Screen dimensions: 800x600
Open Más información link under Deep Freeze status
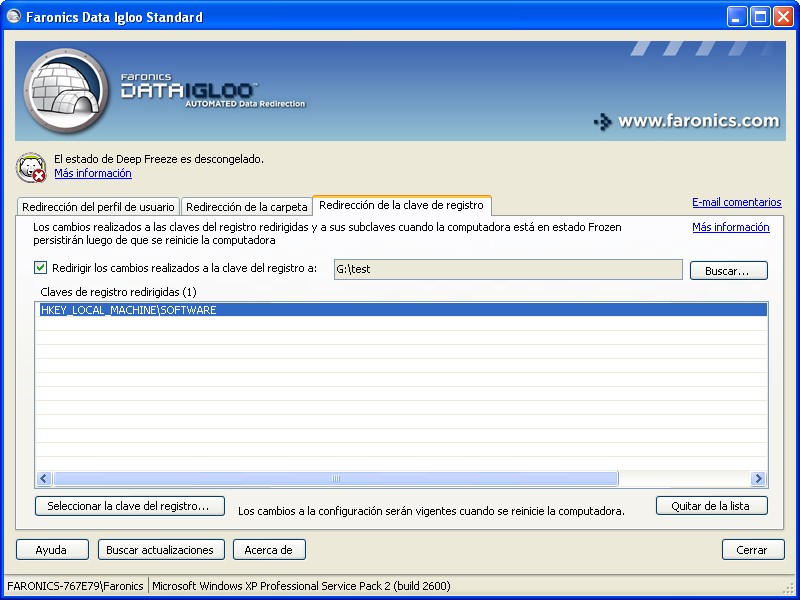pyautogui.click(x=93, y=173)
